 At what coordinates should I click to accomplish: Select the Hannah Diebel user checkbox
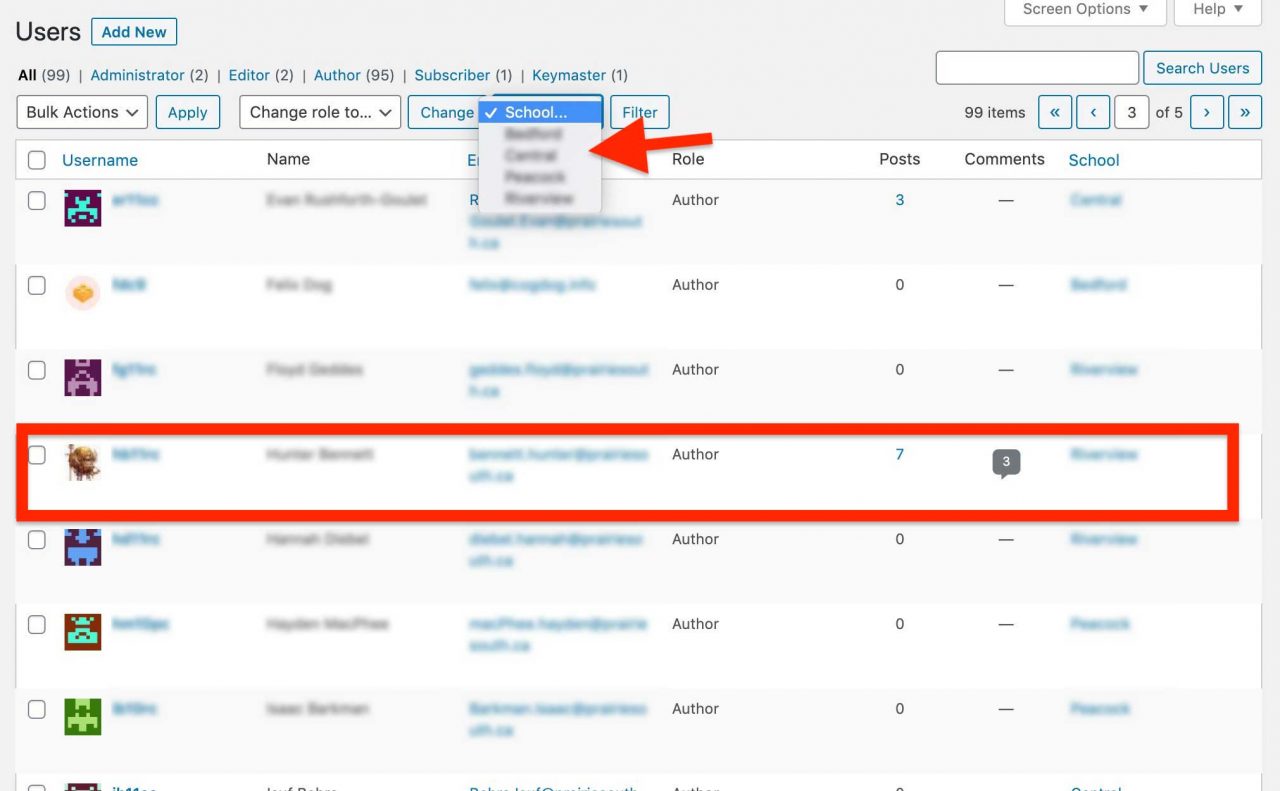pyautogui.click(x=37, y=540)
